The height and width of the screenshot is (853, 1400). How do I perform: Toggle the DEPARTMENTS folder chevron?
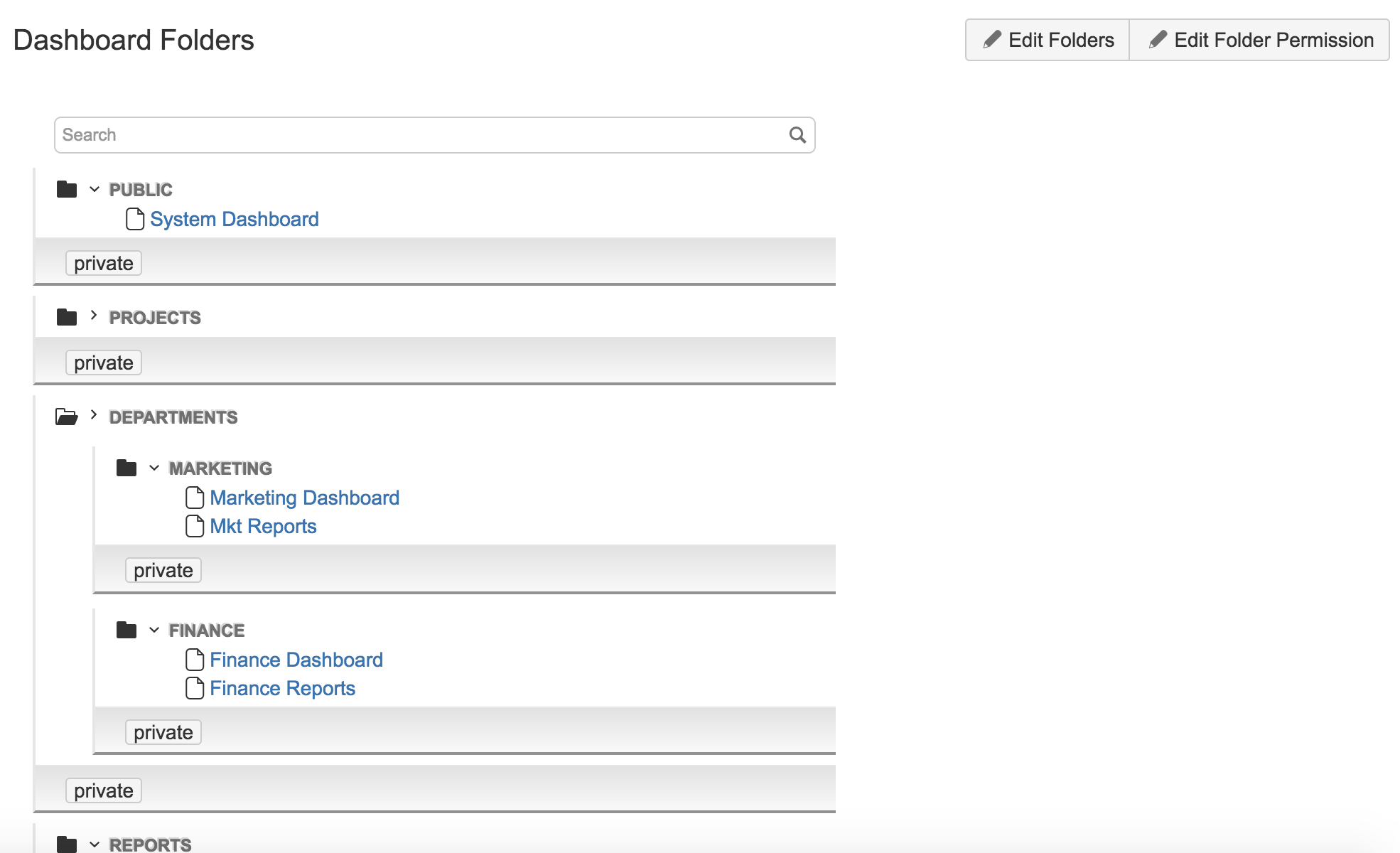click(94, 415)
